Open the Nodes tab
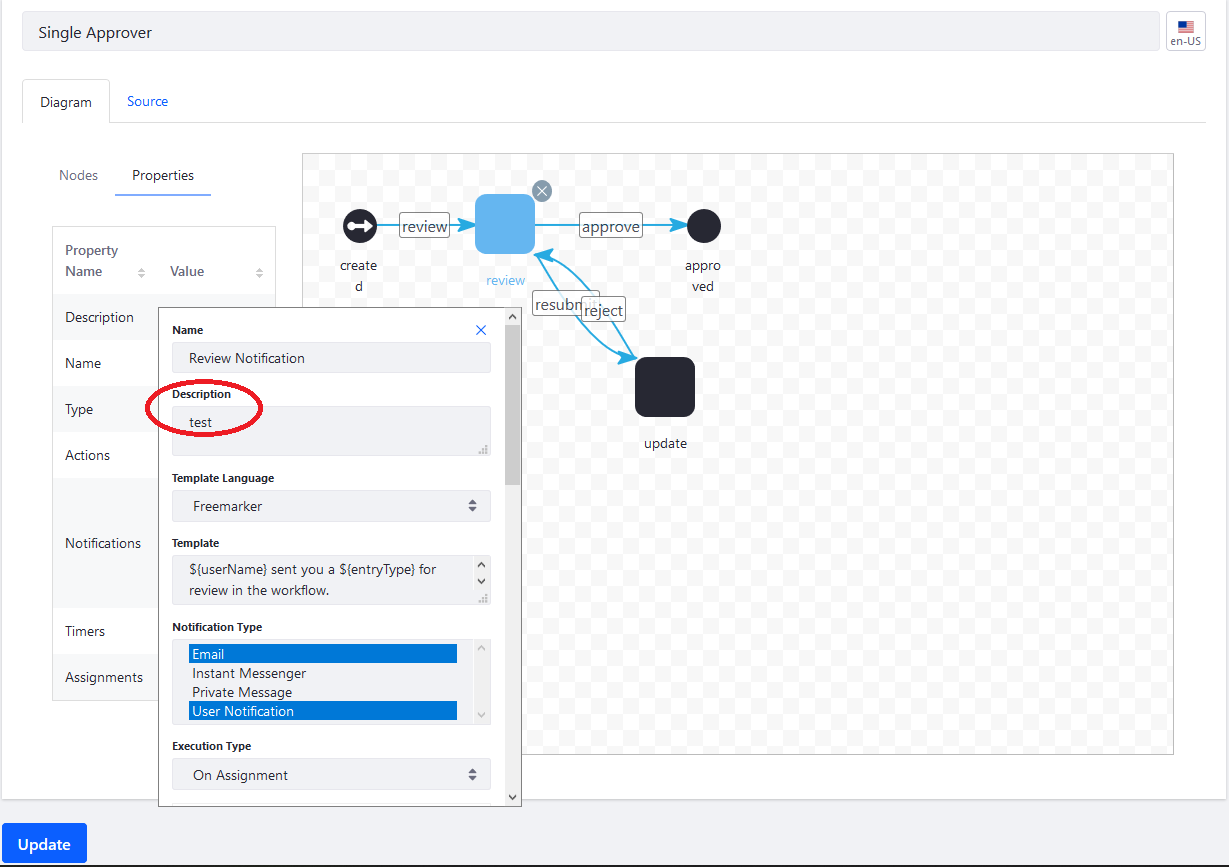 79,175
